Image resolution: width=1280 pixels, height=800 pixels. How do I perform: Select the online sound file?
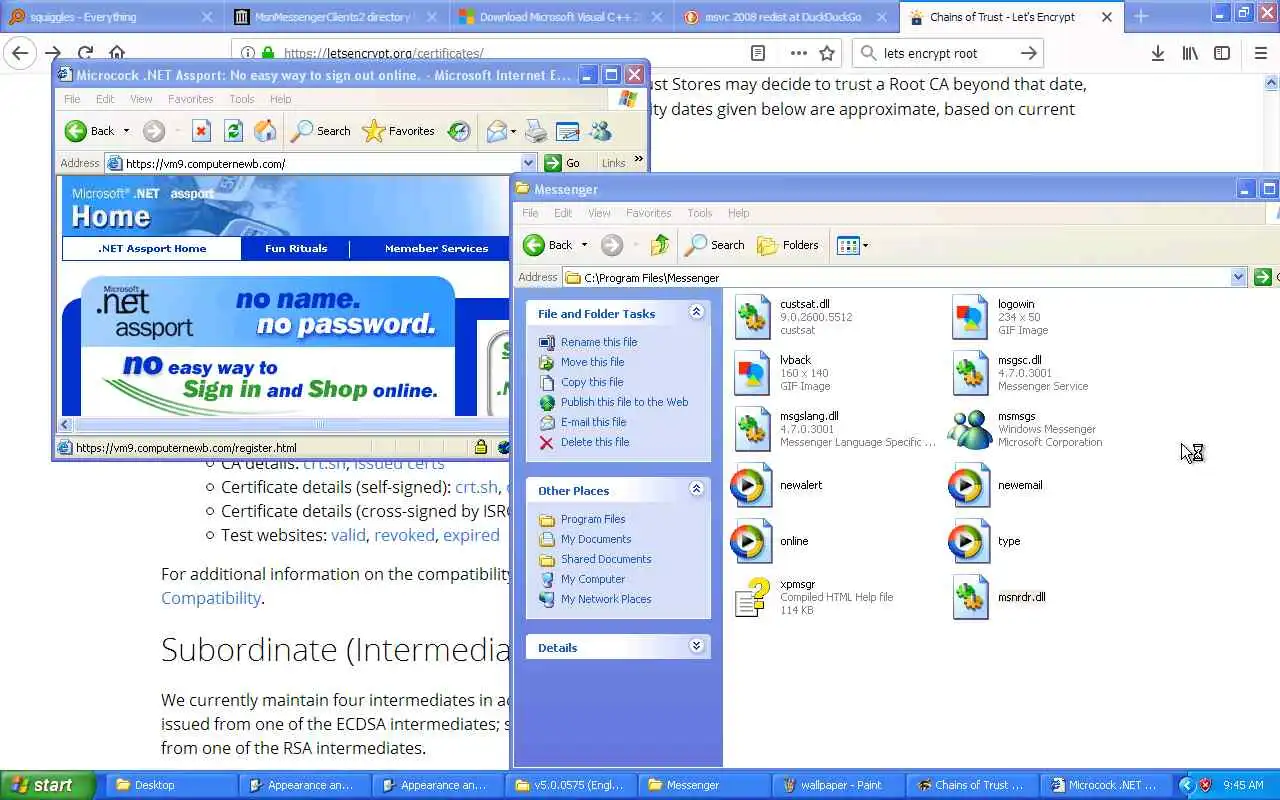pos(752,541)
